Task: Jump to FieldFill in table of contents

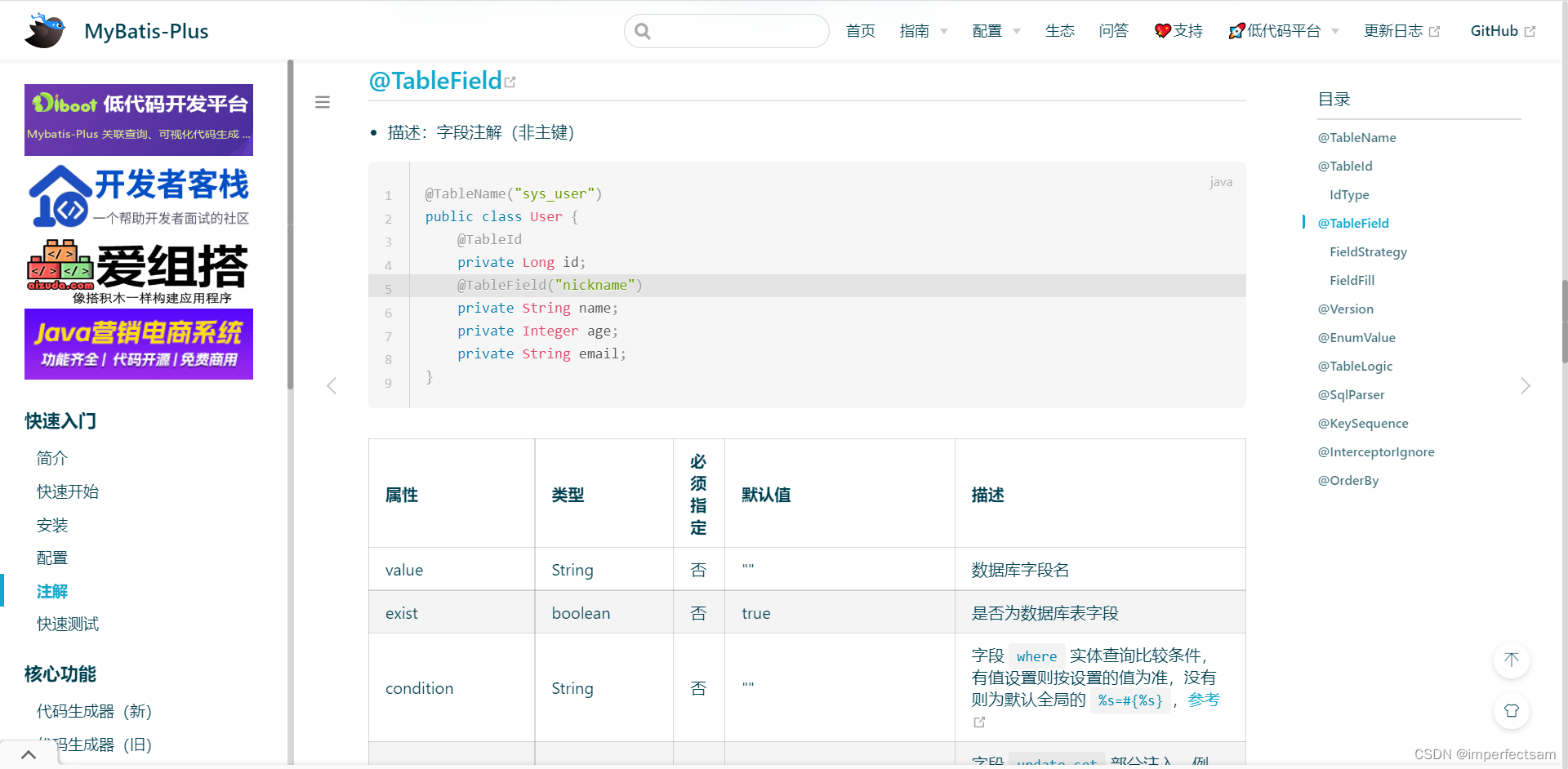Action: pyautogui.click(x=1352, y=280)
